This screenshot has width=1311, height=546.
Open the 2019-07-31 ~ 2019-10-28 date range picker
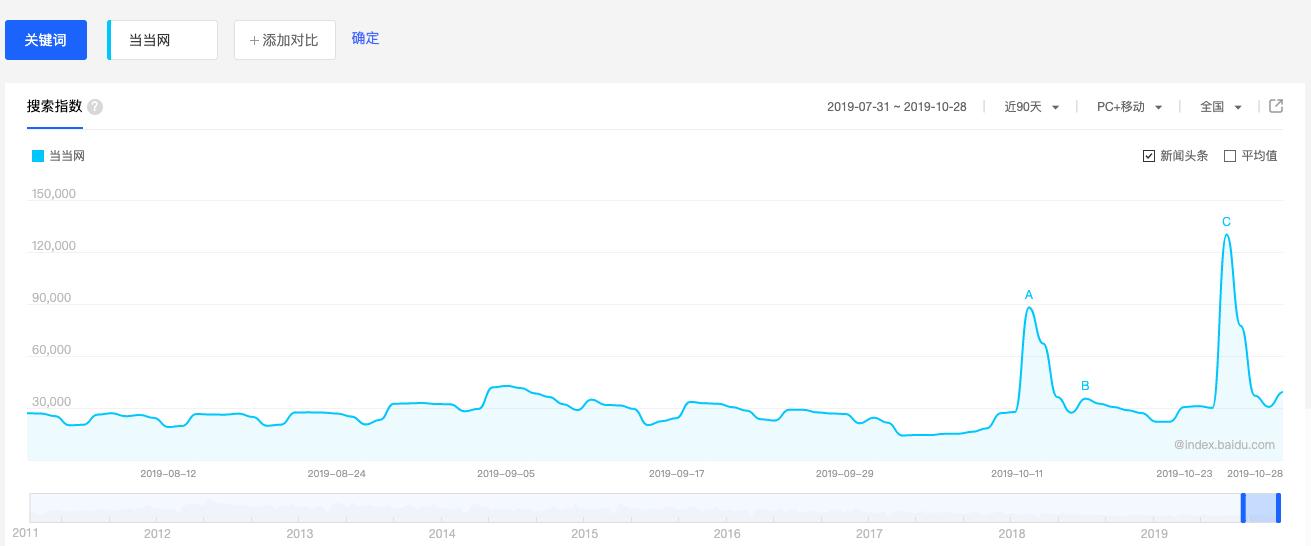pyautogui.click(x=896, y=107)
